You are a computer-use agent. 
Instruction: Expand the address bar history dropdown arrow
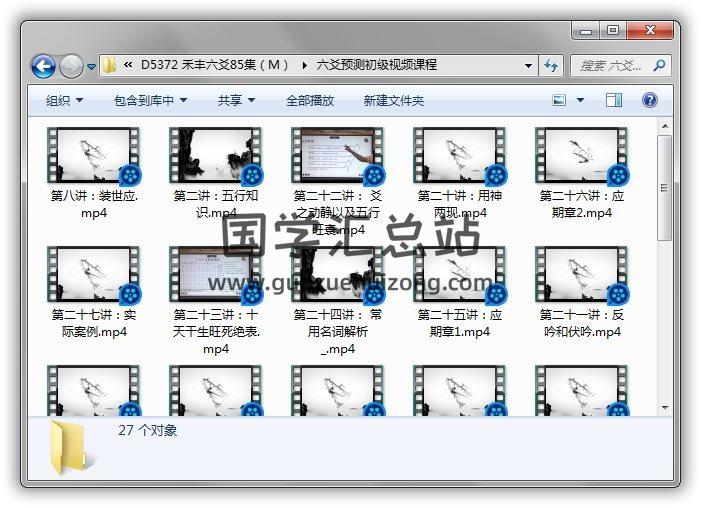[529, 66]
